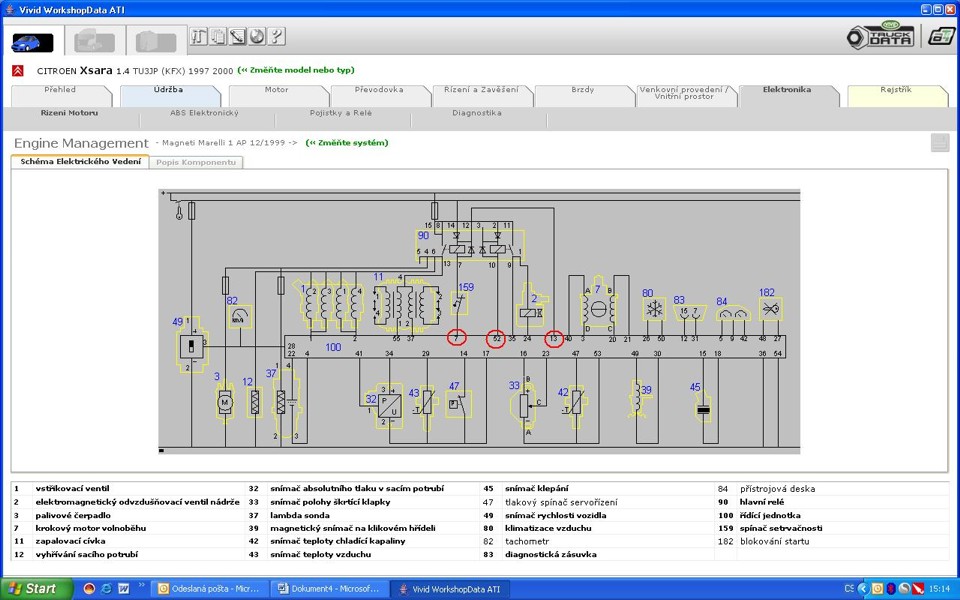Viewport: 960px width, 600px height.
Task: Open the Brzdy tab
Action: pos(584,96)
